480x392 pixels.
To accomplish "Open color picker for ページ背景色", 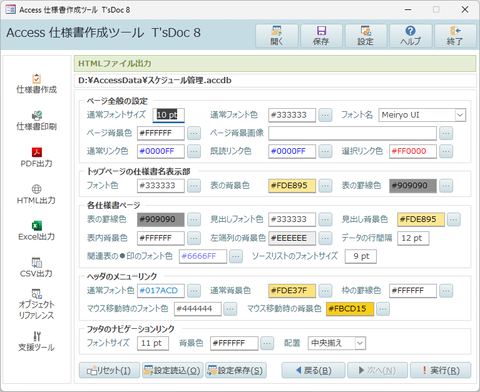I will 194,133.
